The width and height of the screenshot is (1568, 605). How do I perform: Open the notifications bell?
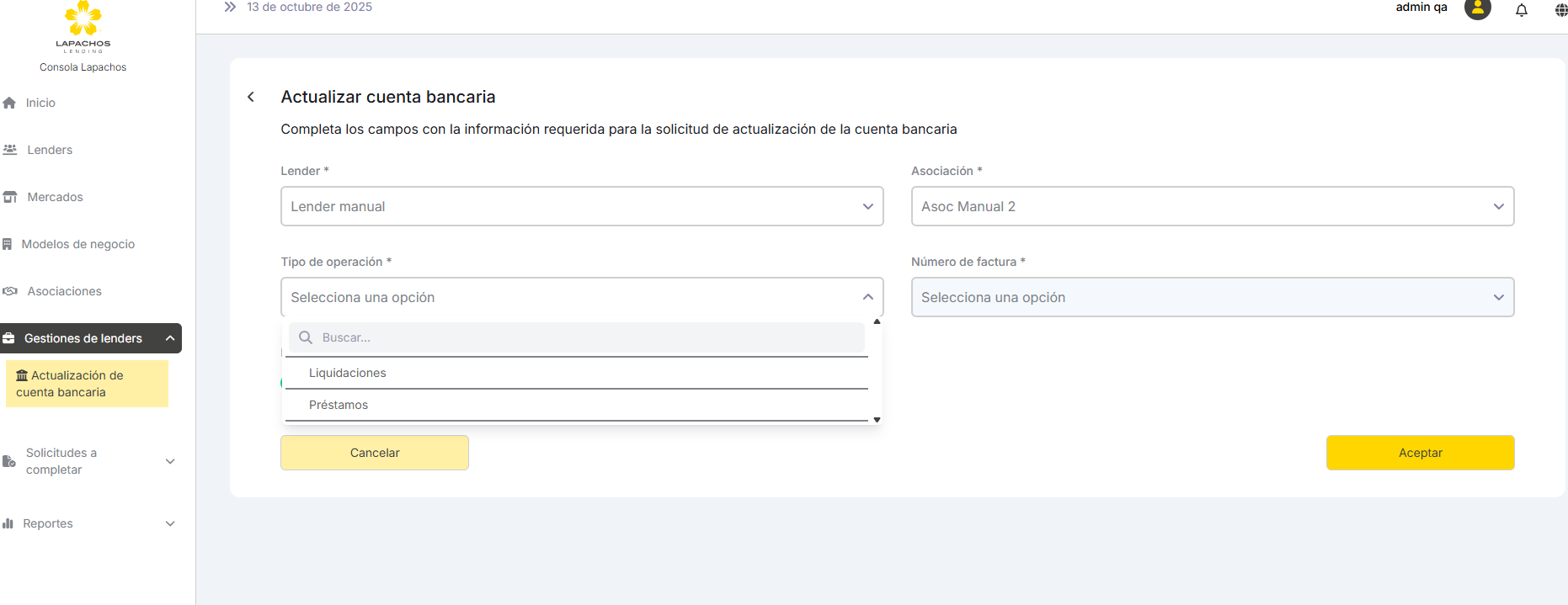coord(1522,10)
